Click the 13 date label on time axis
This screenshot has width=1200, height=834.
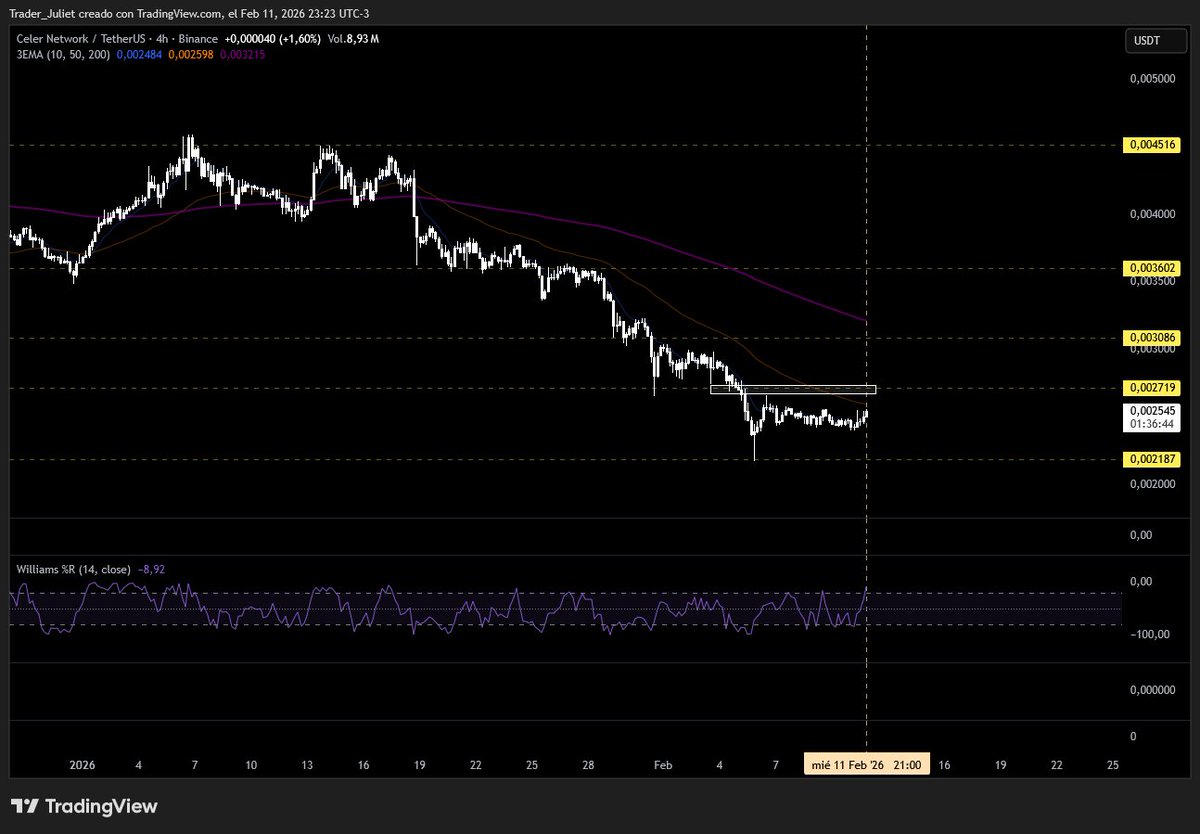(307, 764)
